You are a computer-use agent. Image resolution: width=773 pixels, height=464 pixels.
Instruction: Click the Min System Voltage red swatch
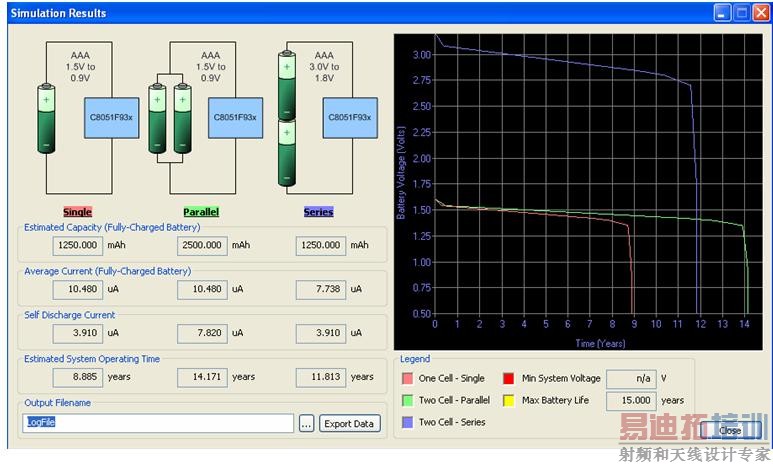coord(508,379)
